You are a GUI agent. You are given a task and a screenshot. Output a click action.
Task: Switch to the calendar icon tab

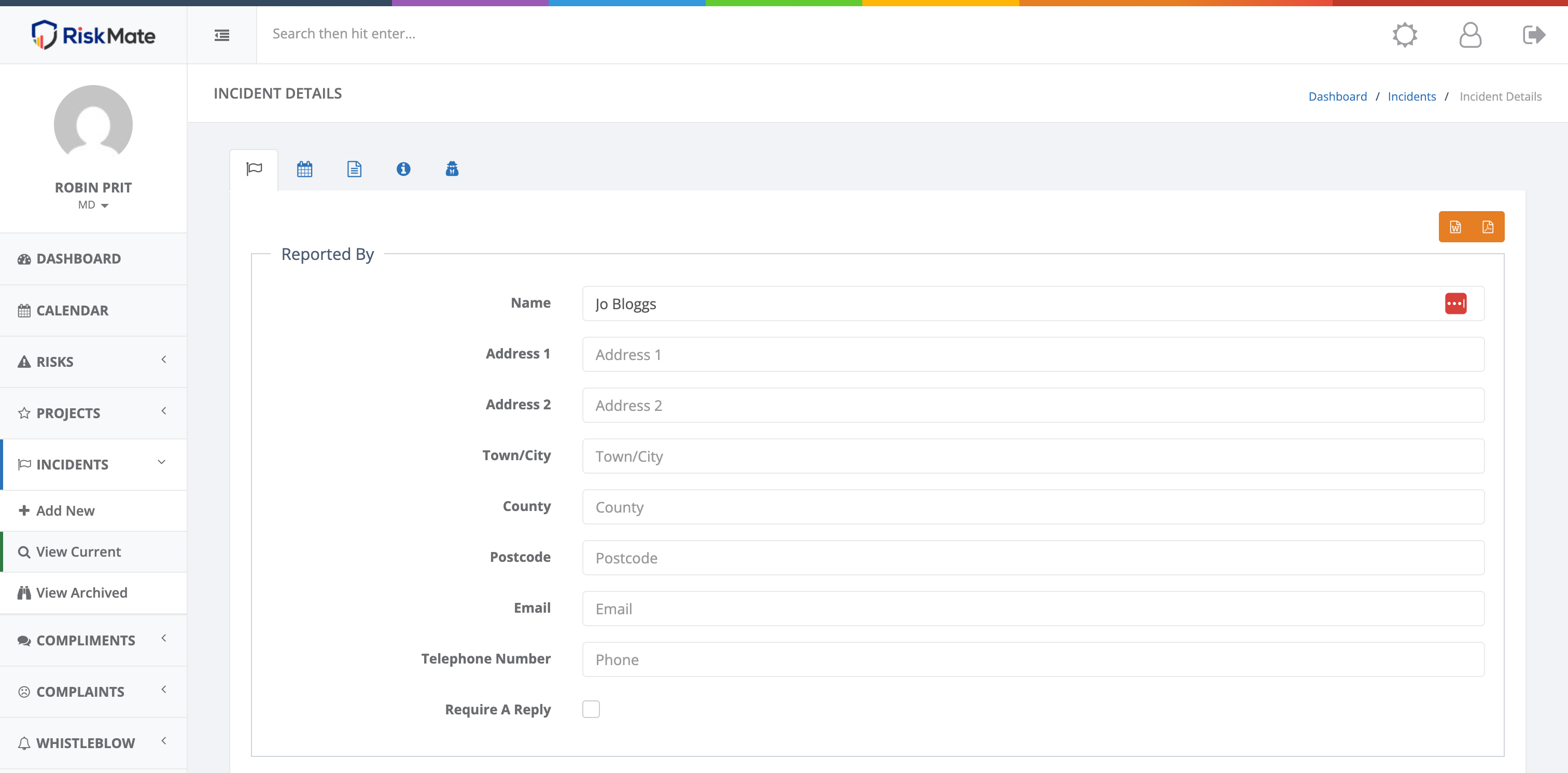pos(304,169)
